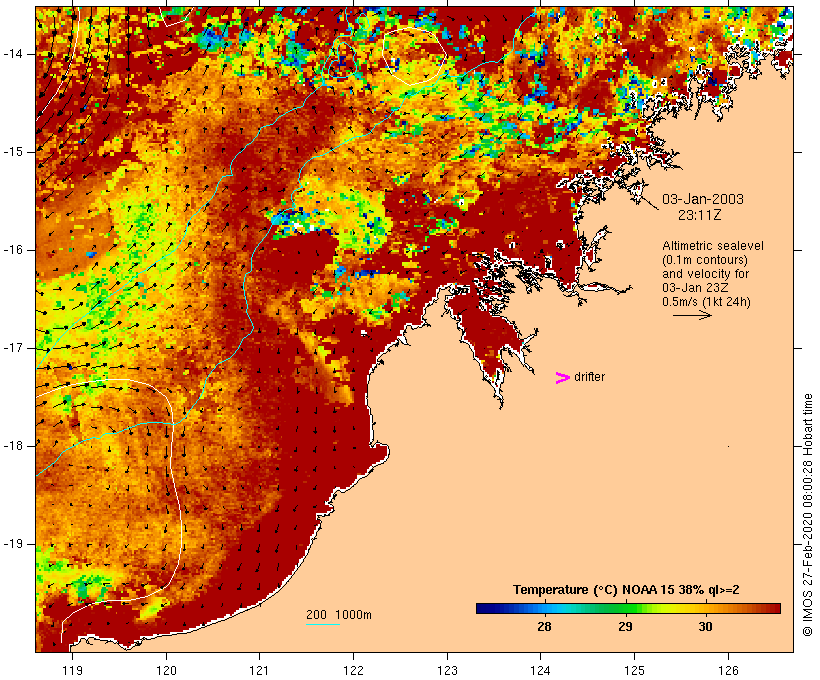
Task: Click the 'and velocity for' text
Action: tap(705, 274)
